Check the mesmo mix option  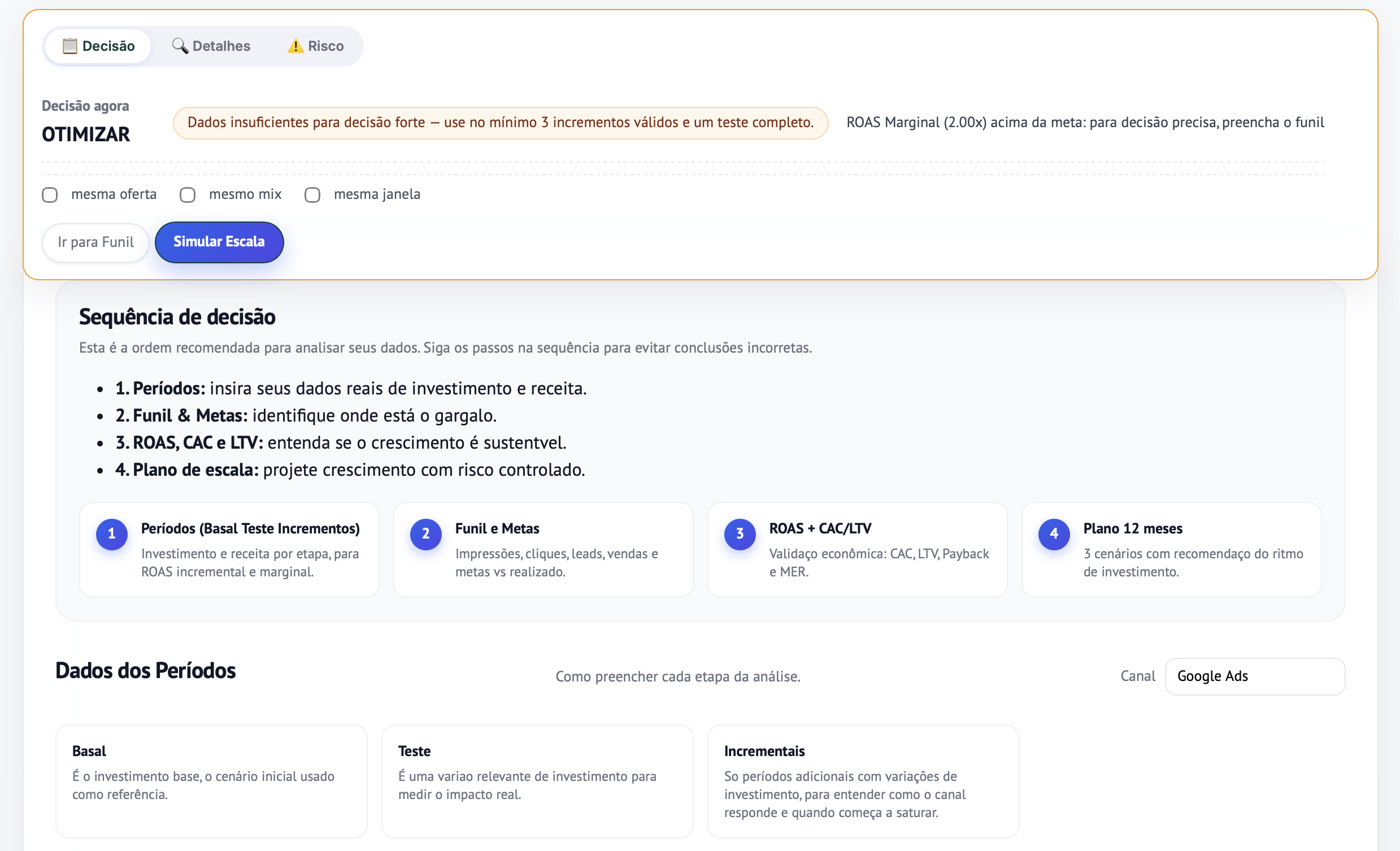coord(188,195)
